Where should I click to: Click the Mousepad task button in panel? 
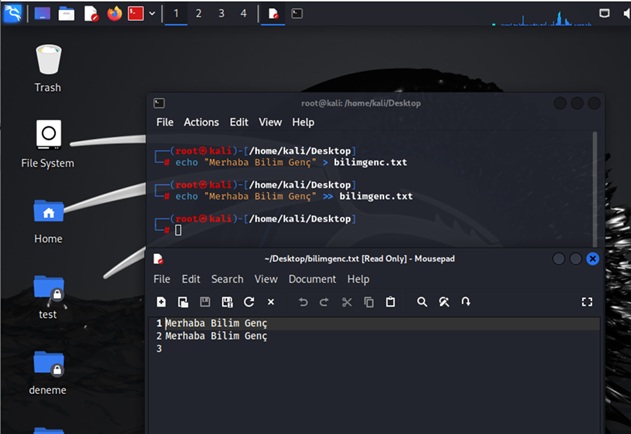click(273, 13)
